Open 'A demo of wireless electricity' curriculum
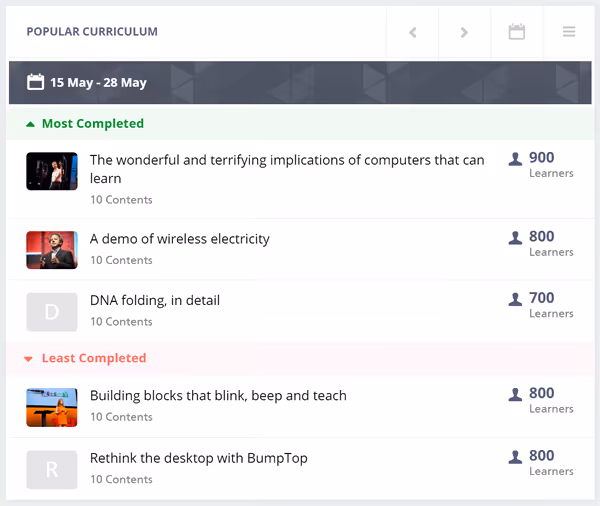The height and width of the screenshot is (506, 600). pos(180,239)
